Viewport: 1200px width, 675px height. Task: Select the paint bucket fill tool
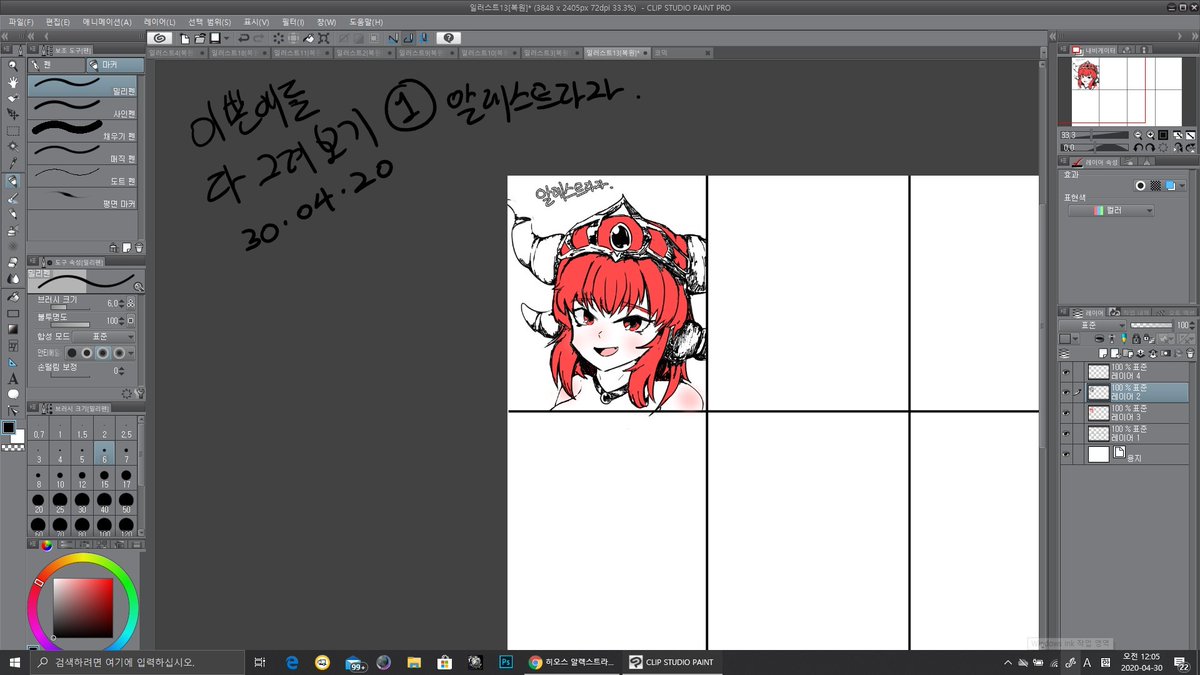(x=12, y=298)
